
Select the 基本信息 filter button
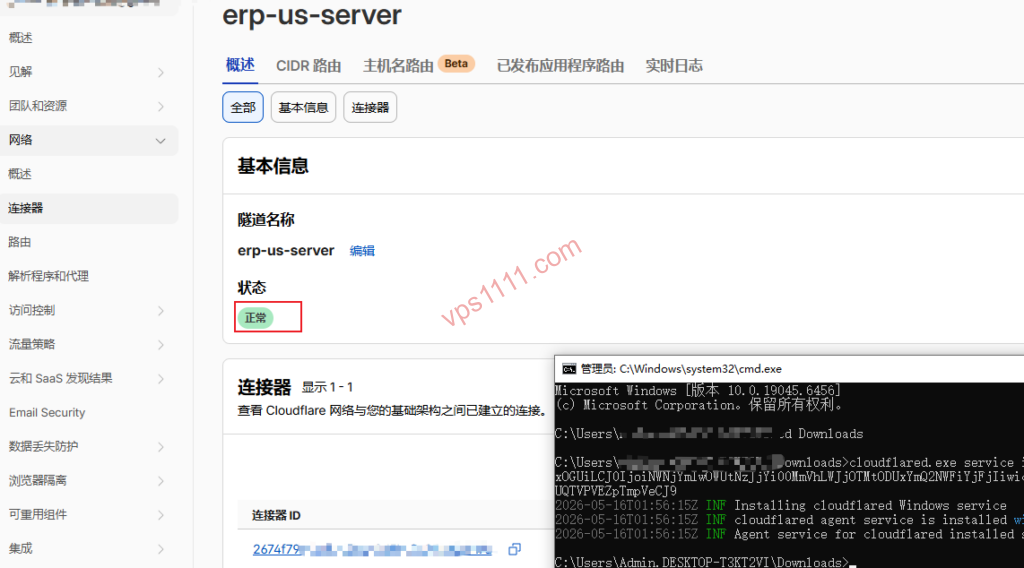[303, 107]
